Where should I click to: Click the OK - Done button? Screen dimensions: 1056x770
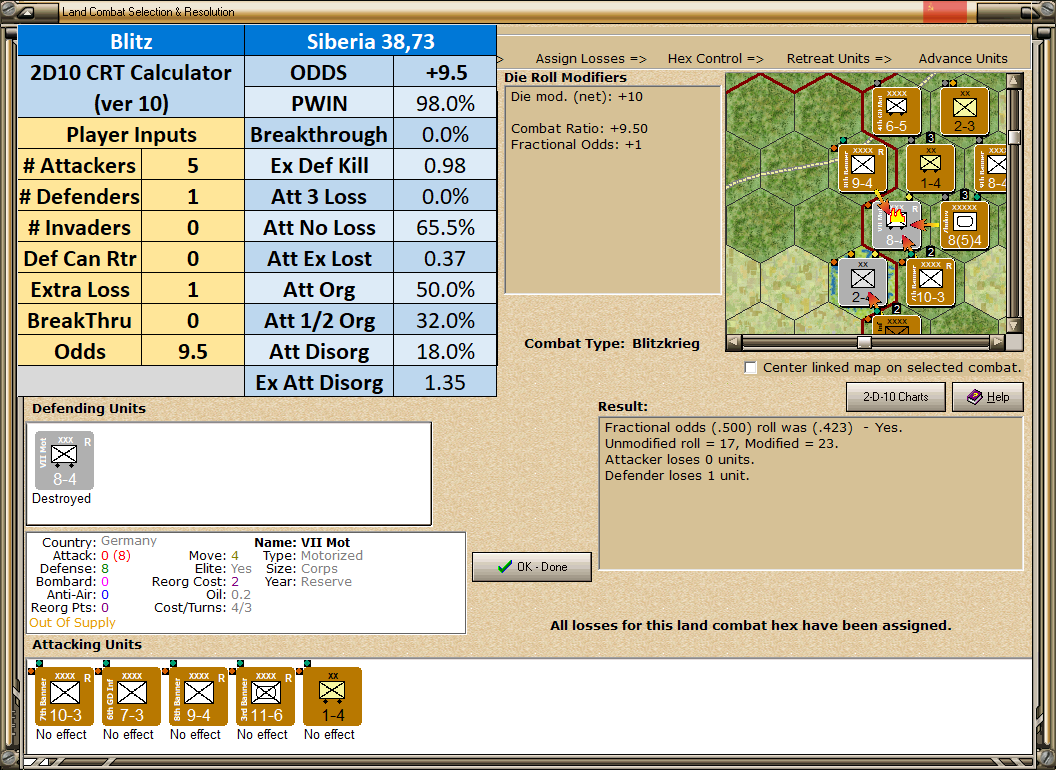532,567
